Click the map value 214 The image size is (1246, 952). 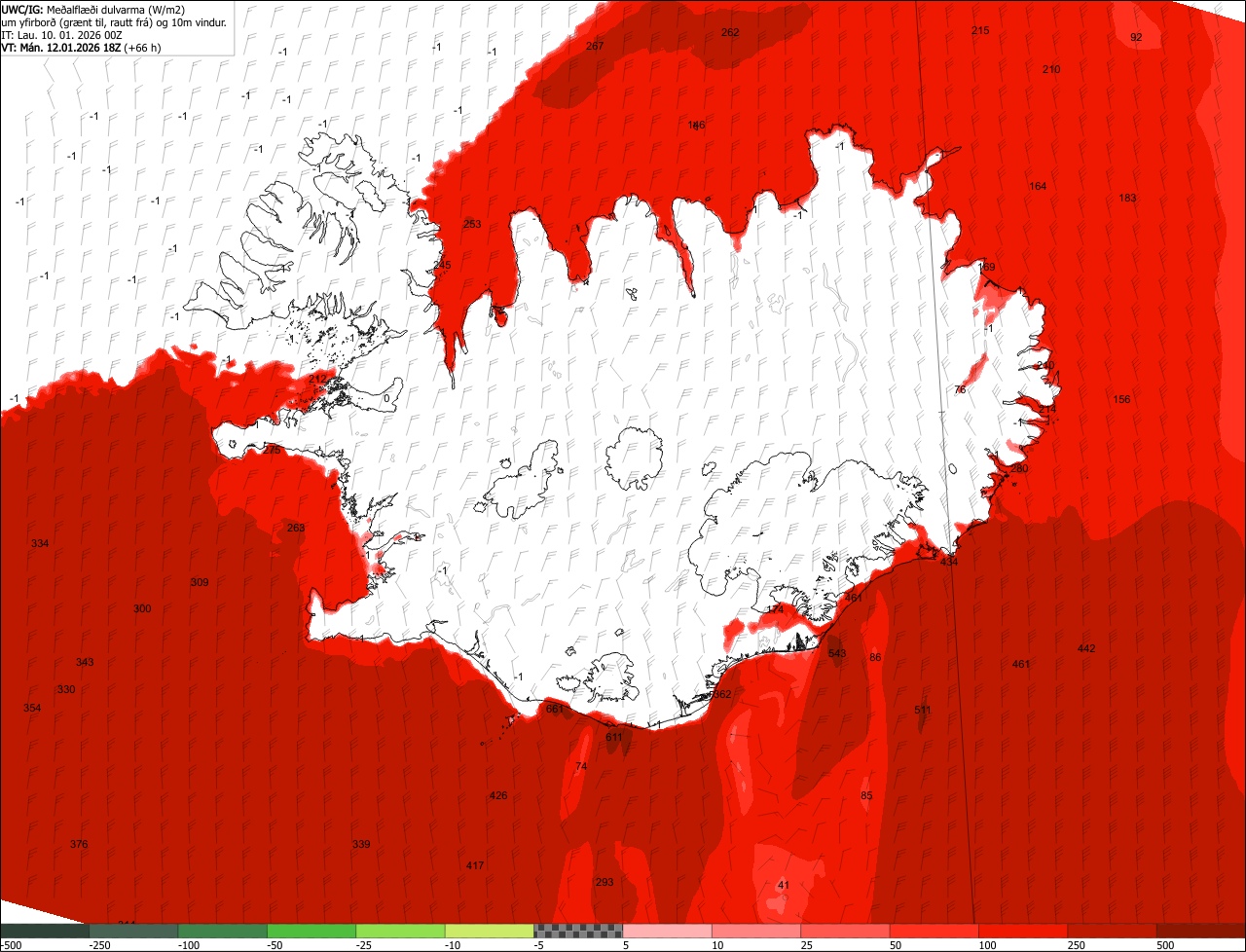pos(1046,409)
